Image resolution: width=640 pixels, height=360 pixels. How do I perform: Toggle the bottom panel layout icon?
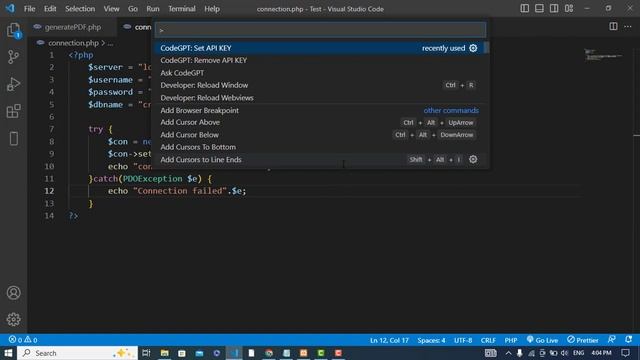(x=539, y=9)
